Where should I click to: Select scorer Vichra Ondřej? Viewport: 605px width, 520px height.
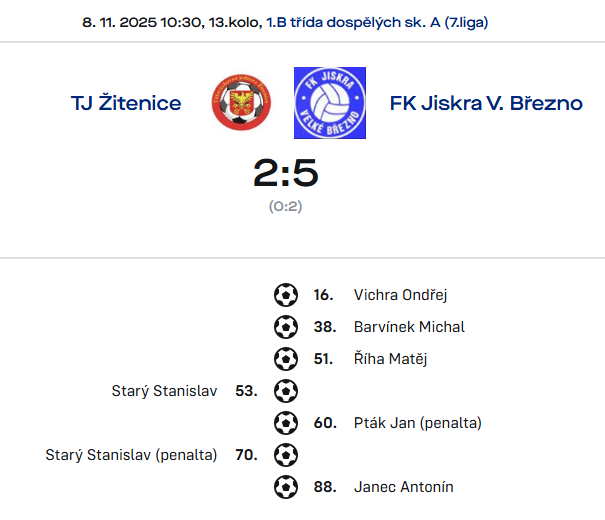point(400,295)
